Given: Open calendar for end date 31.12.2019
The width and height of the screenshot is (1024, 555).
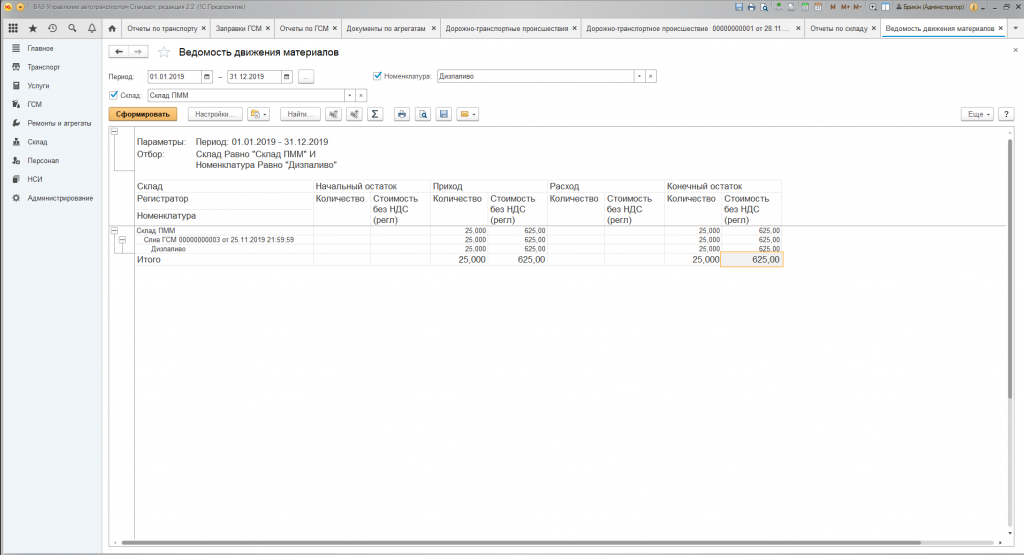Looking at the screenshot, I should point(286,76).
